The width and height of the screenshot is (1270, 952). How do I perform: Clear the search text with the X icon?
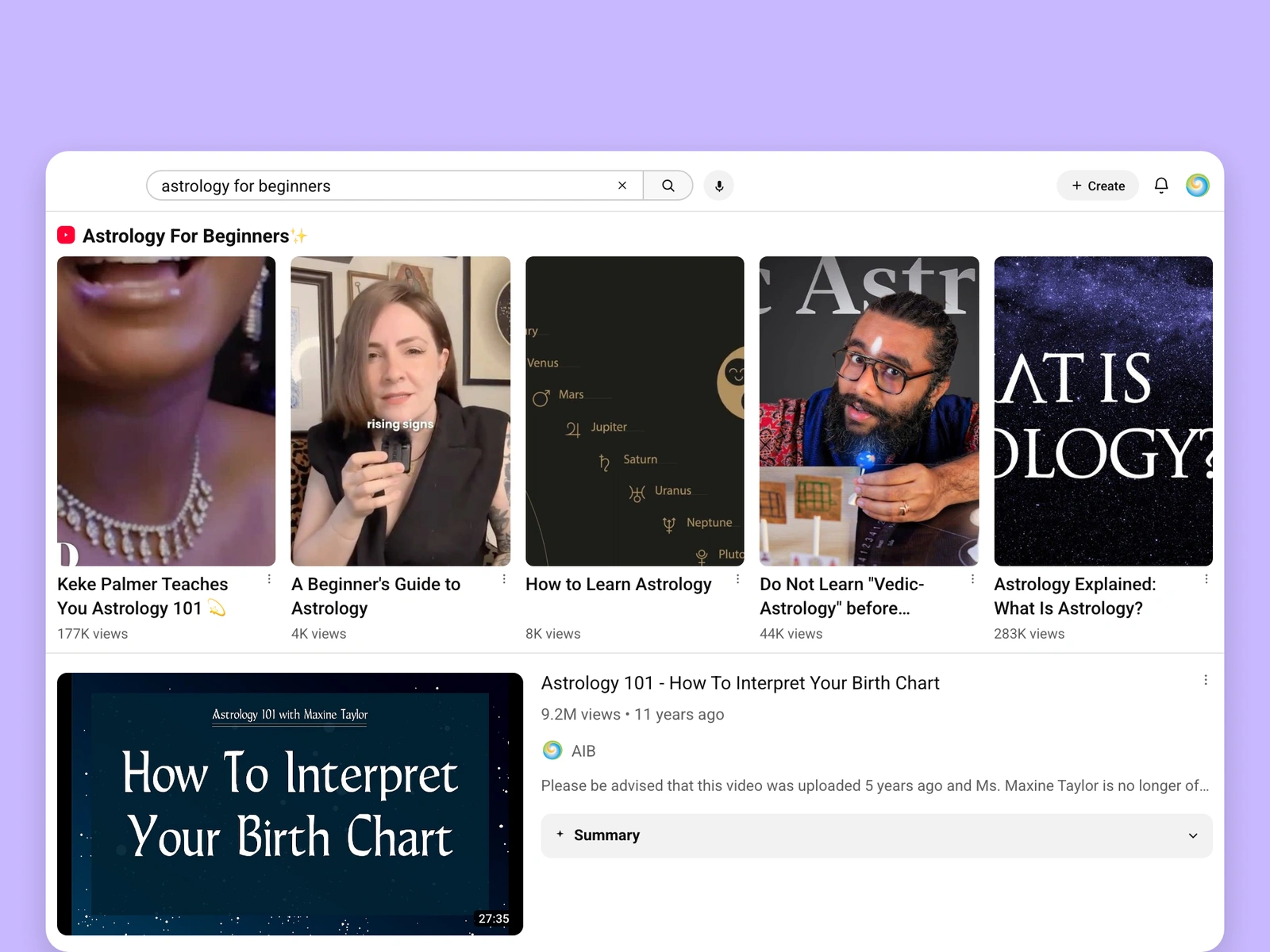[x=622, y=186]
